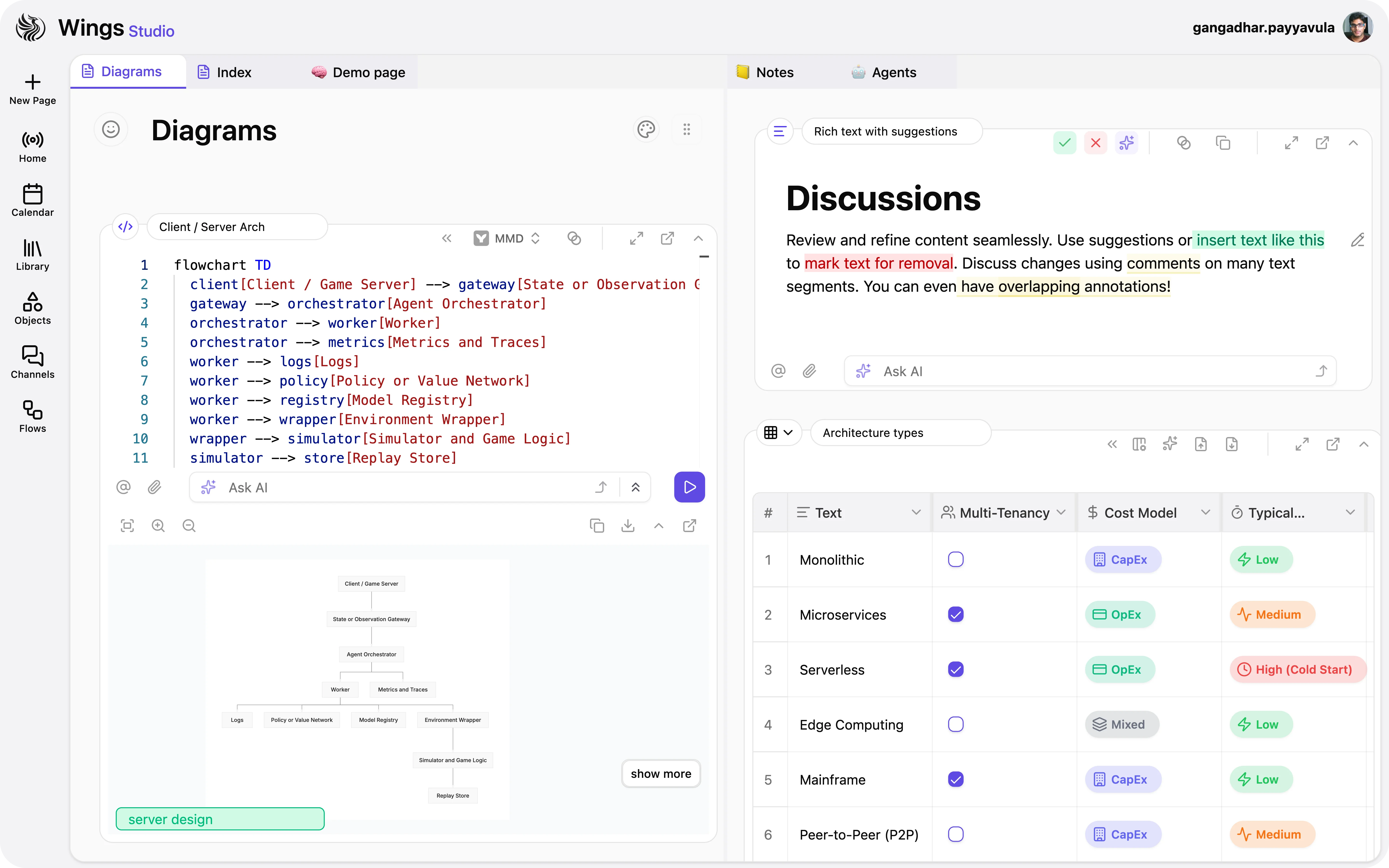Uncheck Multi-Tenancy for Microservices
Viewport: 1389px width, 868px height.
pos(956,614)
